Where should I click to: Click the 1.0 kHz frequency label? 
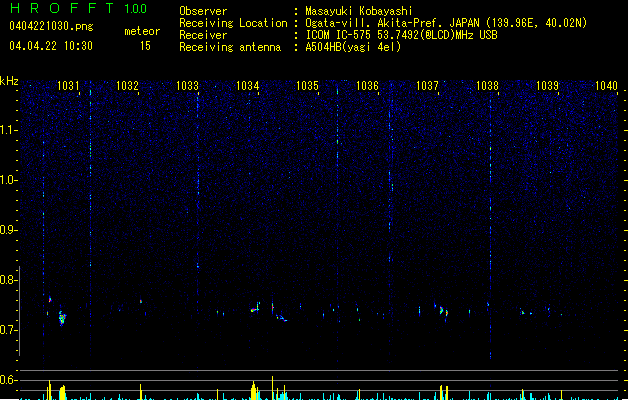click(x=9, y=180)
